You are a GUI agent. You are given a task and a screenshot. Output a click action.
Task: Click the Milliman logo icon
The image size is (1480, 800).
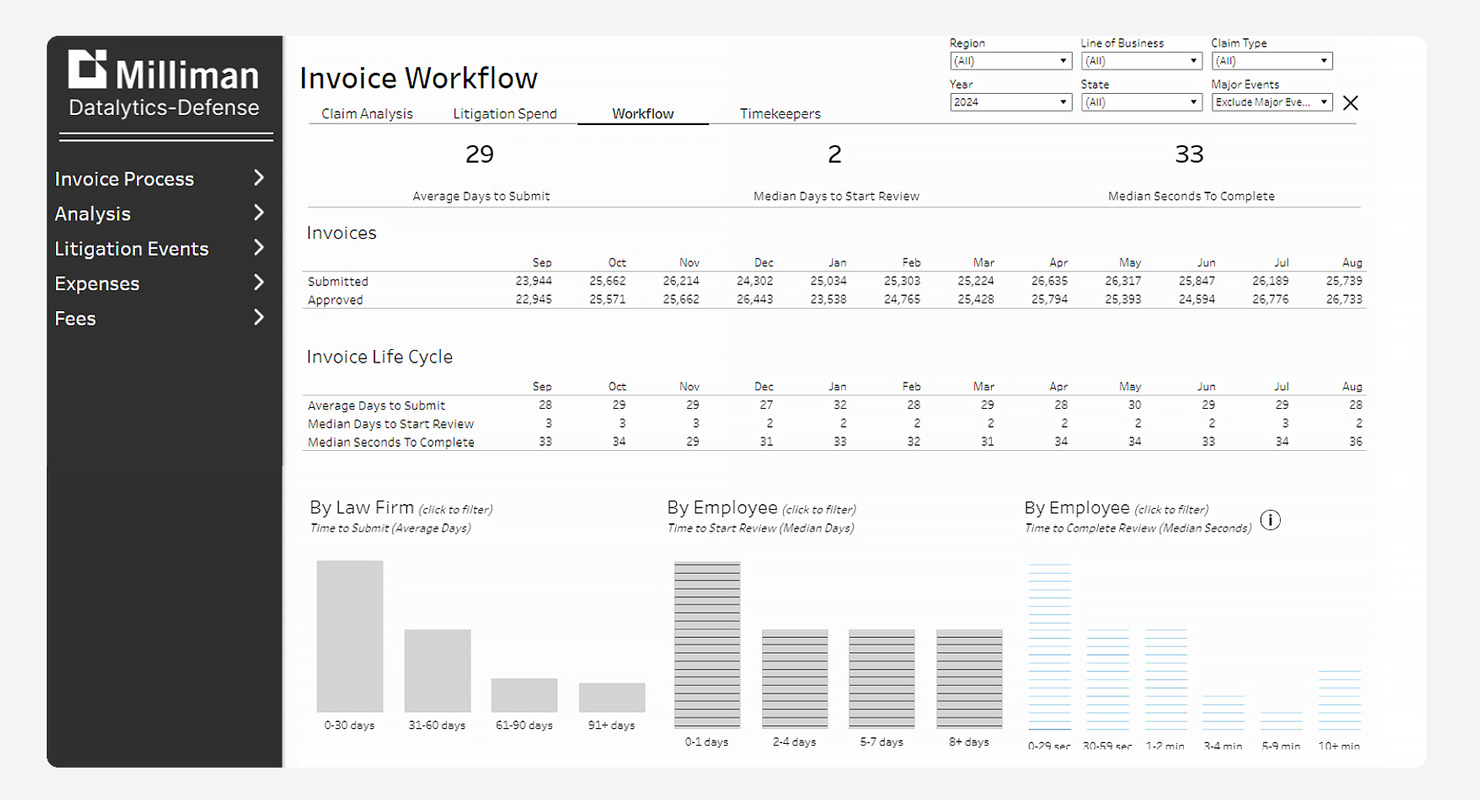pos(89,70)
